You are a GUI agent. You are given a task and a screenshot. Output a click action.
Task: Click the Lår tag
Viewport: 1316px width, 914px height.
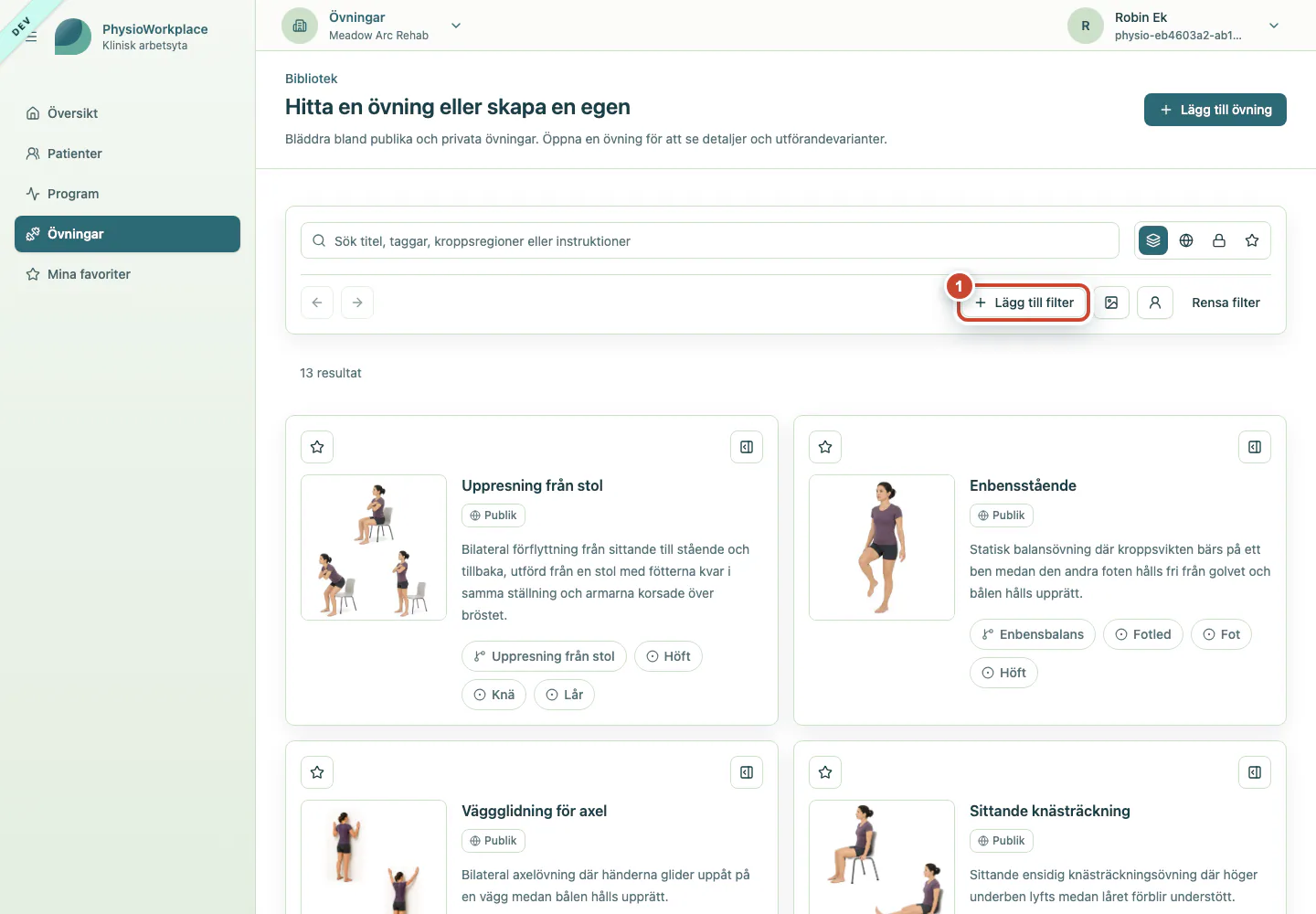click(x=564, y=695)
